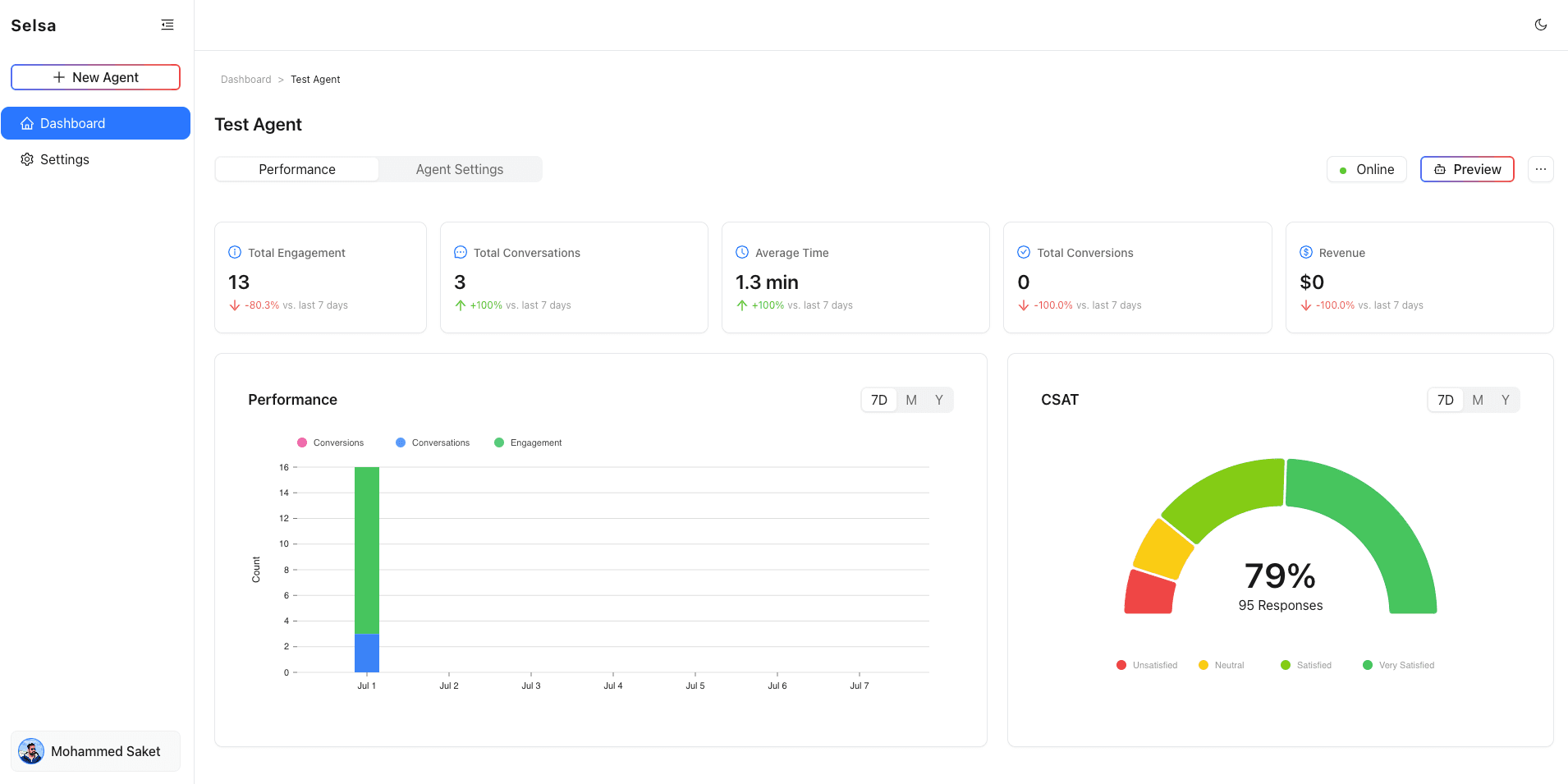Open Dashboard from the breadcrumb link

246,79
